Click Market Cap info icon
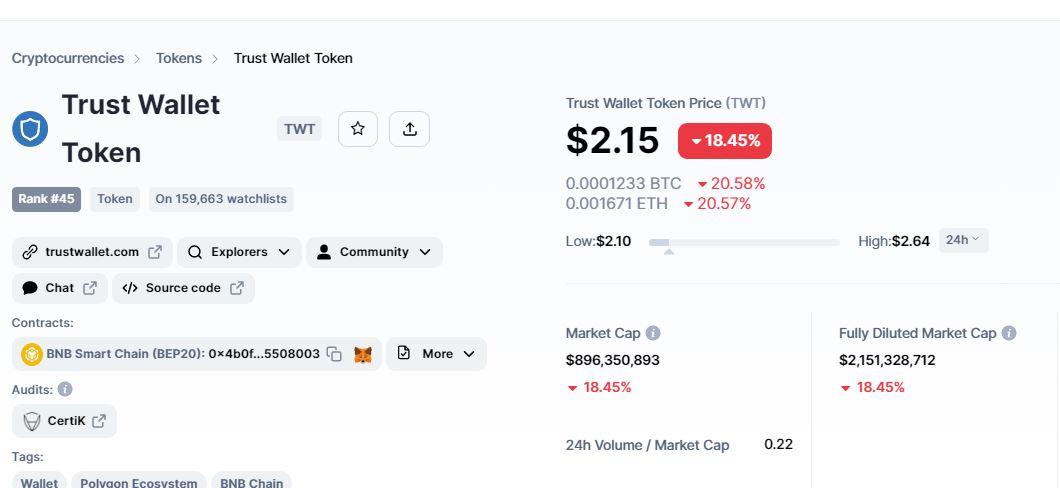The height and width of the screenshot is (488, 1060). coord(652,333)
